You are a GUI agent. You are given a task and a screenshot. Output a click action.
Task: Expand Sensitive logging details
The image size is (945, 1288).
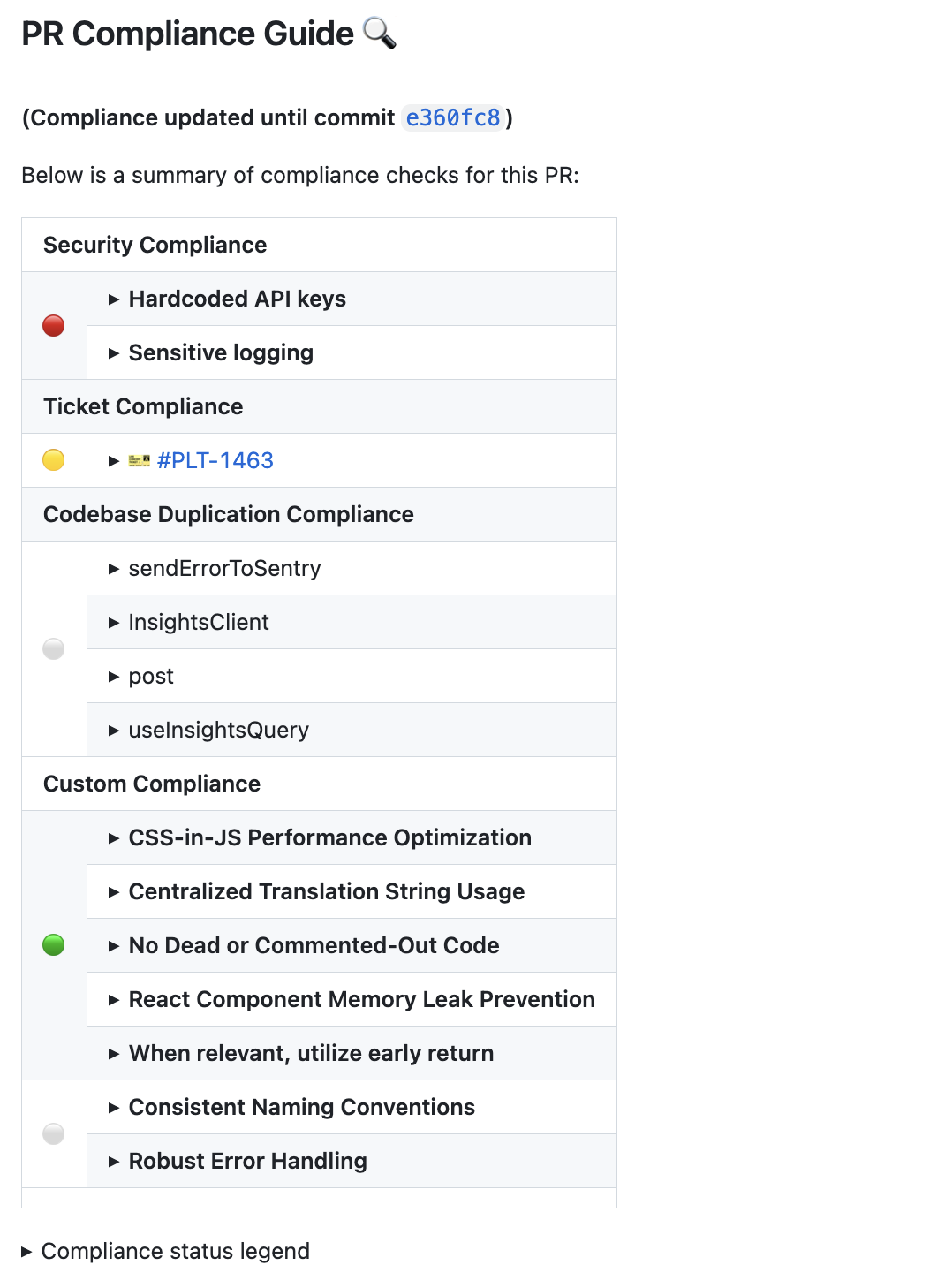tap(221, 352)
